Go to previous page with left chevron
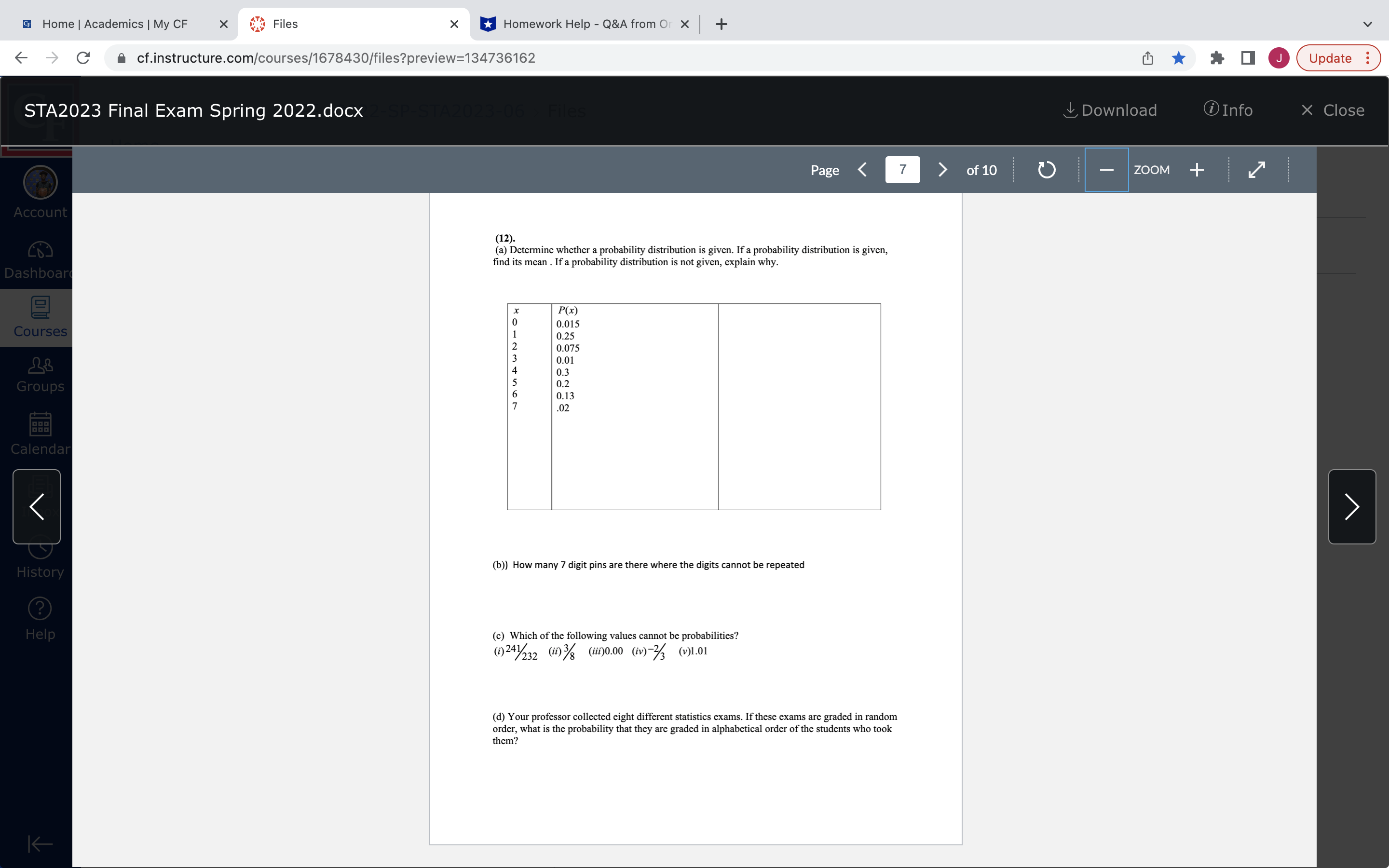The width and height of the screenshot is (1389, 868). tap(863, 169)
